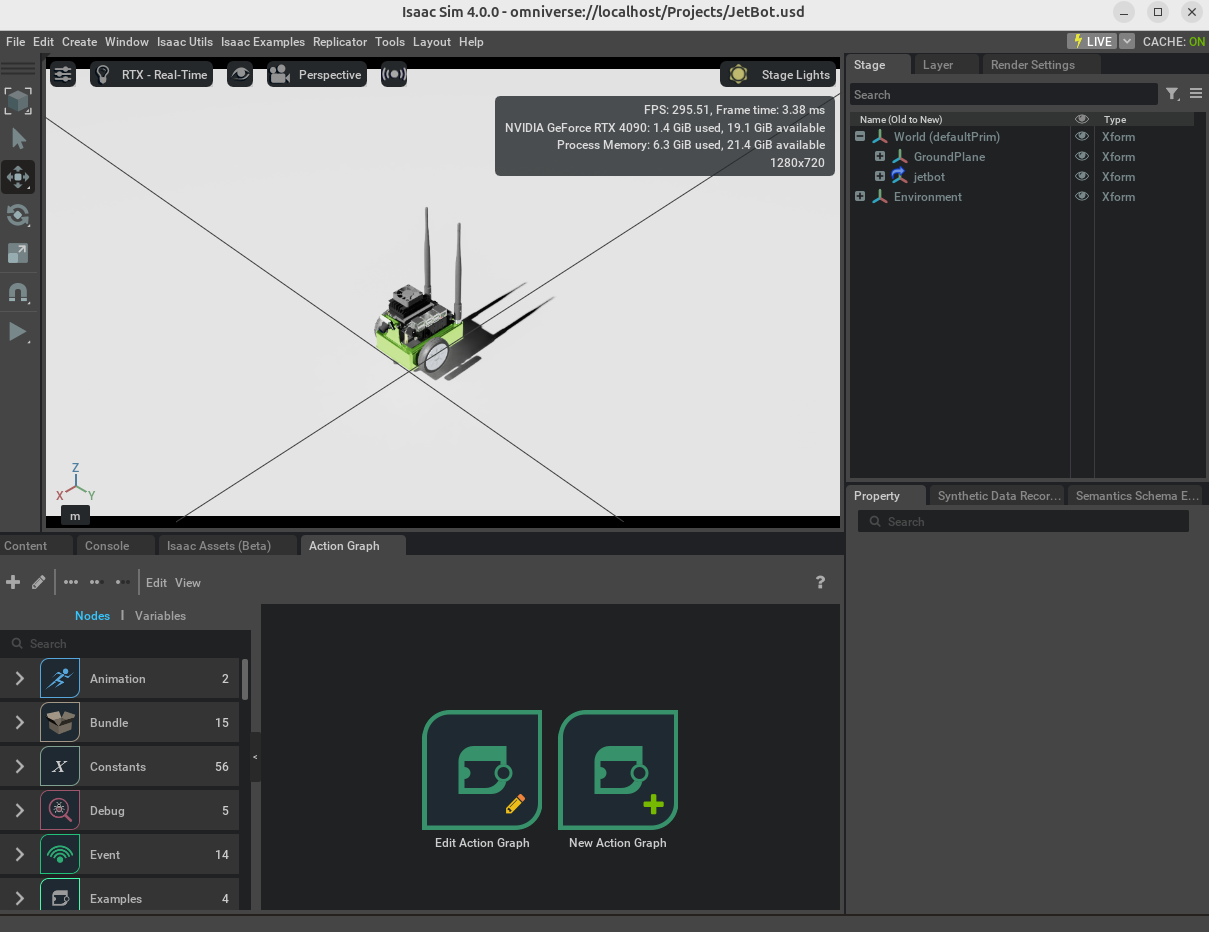
Task: Toggle the Snap magnet tool
Action: (18, 292)
